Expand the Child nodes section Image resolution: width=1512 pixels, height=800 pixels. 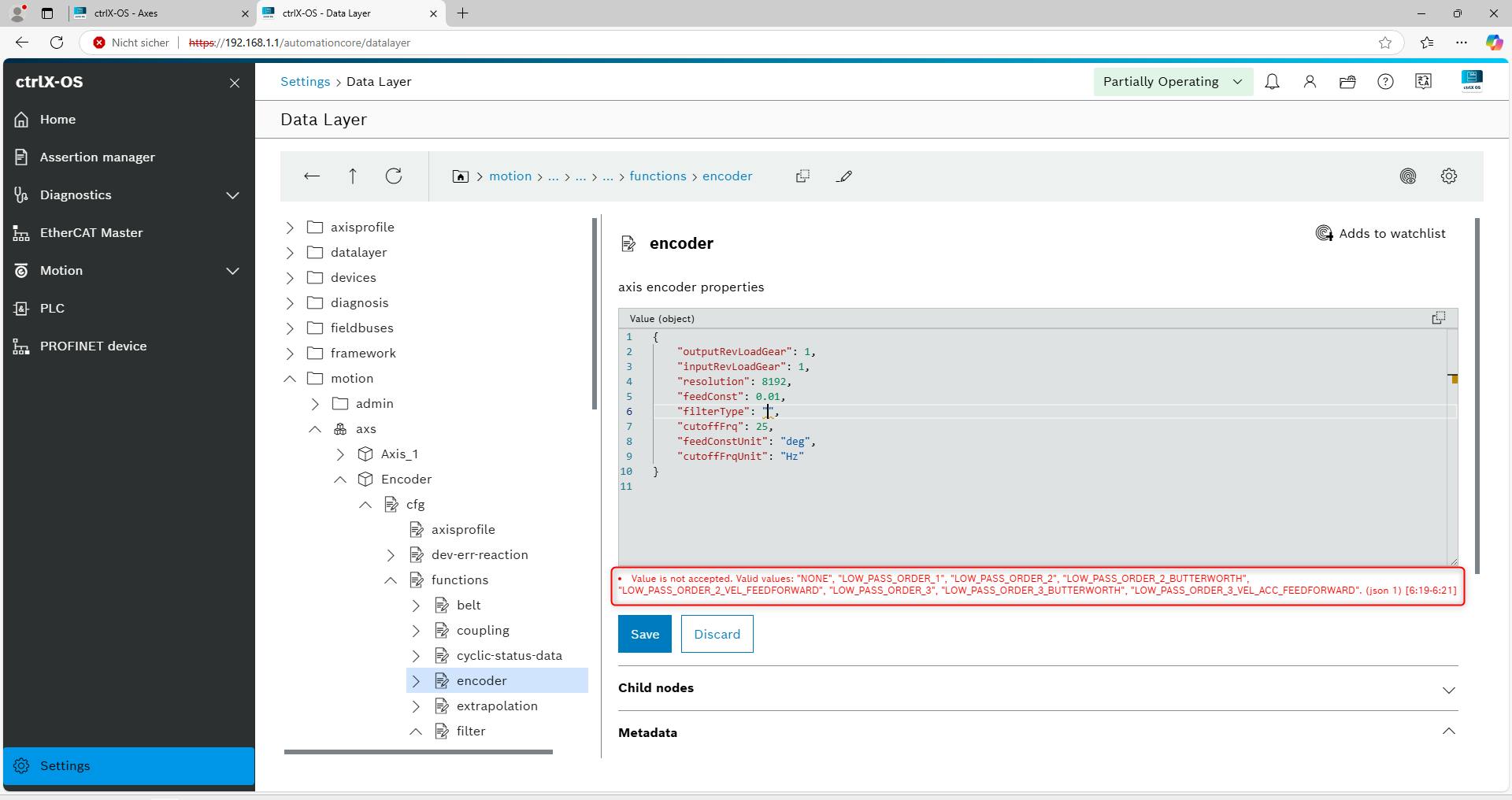1448,690
